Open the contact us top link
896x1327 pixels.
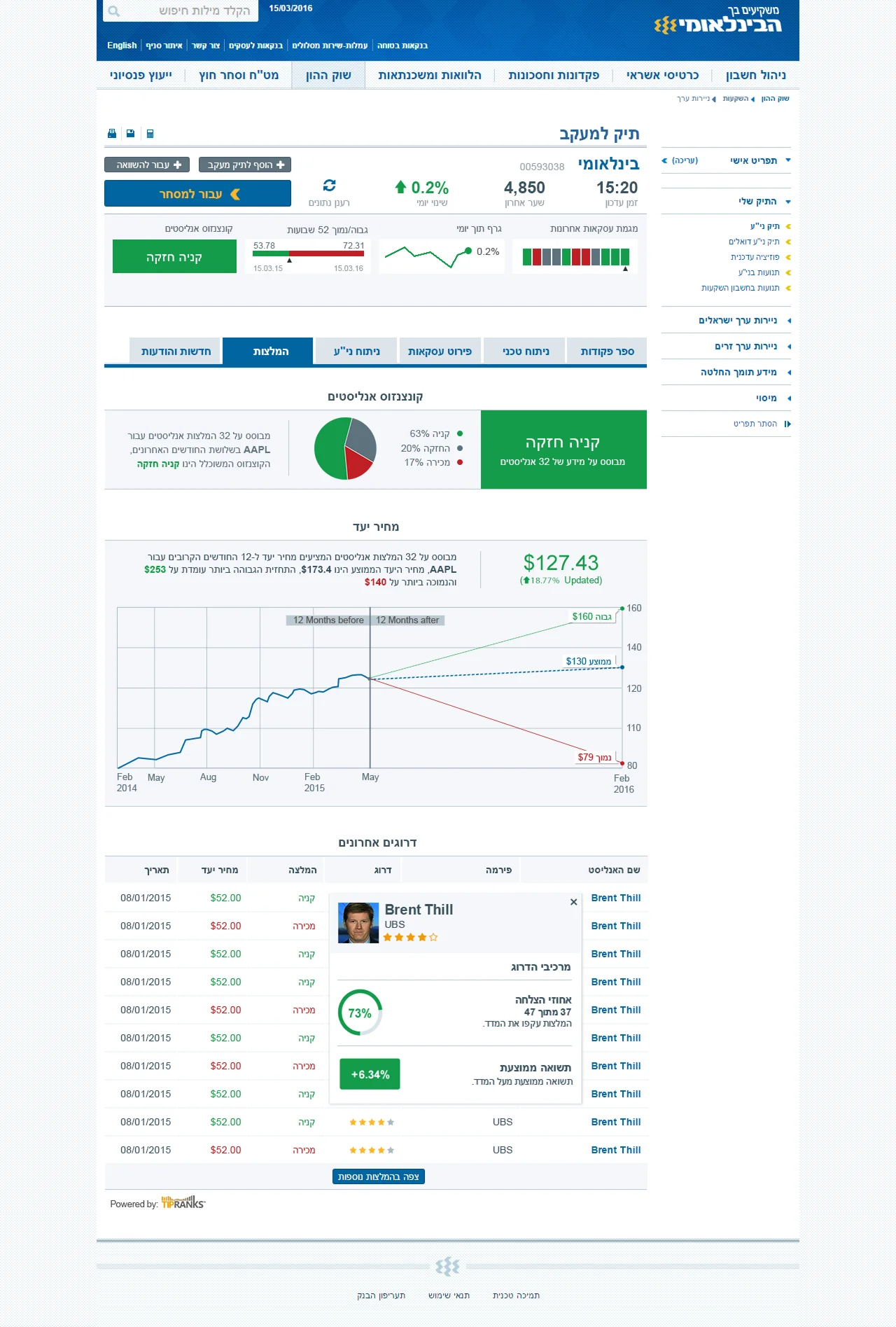tap(206, 46)
